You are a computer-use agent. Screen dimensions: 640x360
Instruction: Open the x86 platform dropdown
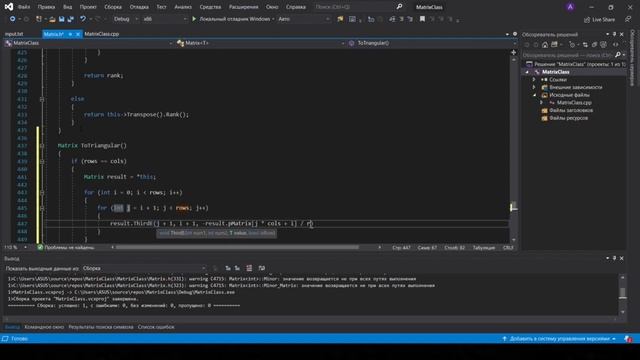tap(164, 19)
